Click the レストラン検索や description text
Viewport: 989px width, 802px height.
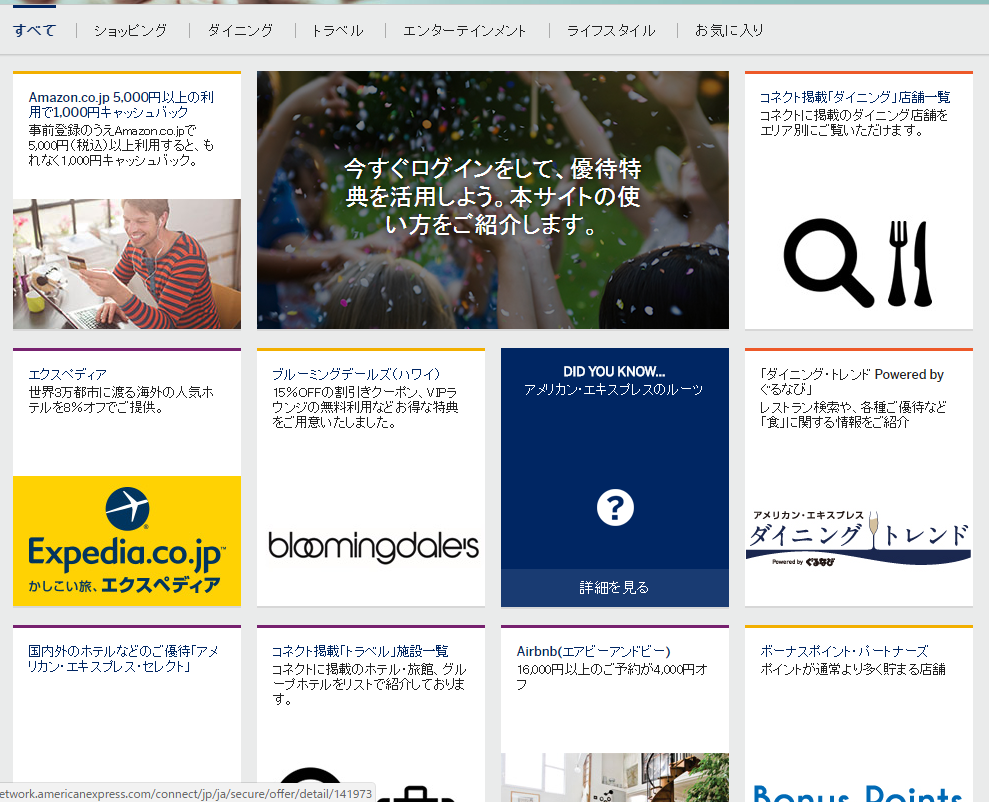[x=853, y=415]
